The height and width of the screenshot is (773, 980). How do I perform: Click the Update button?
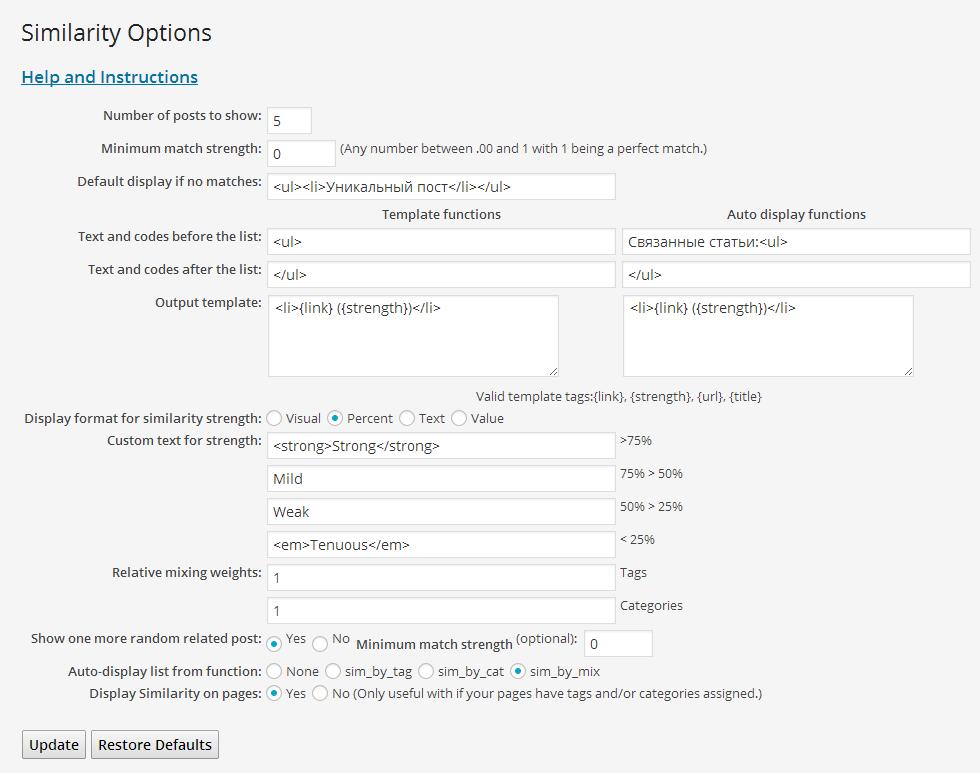(54, 745)
